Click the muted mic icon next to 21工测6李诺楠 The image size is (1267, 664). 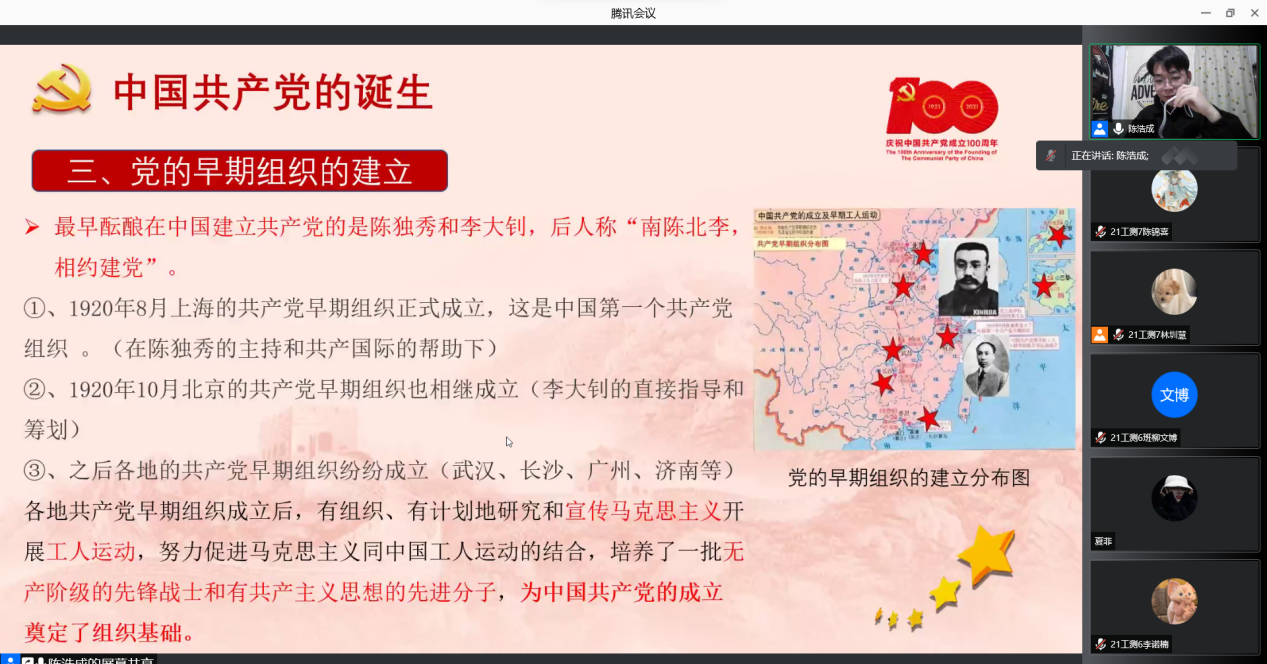point(1101,644)
